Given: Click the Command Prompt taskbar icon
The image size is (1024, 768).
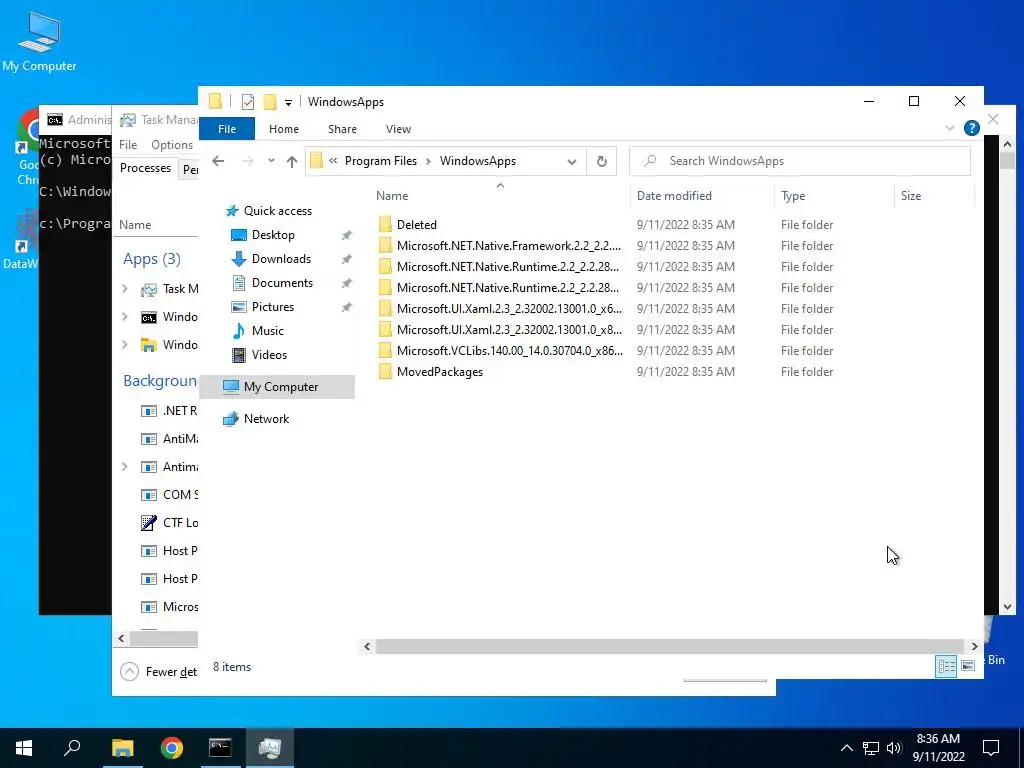Looking at the screenshot, I should [x=220, y=748].
